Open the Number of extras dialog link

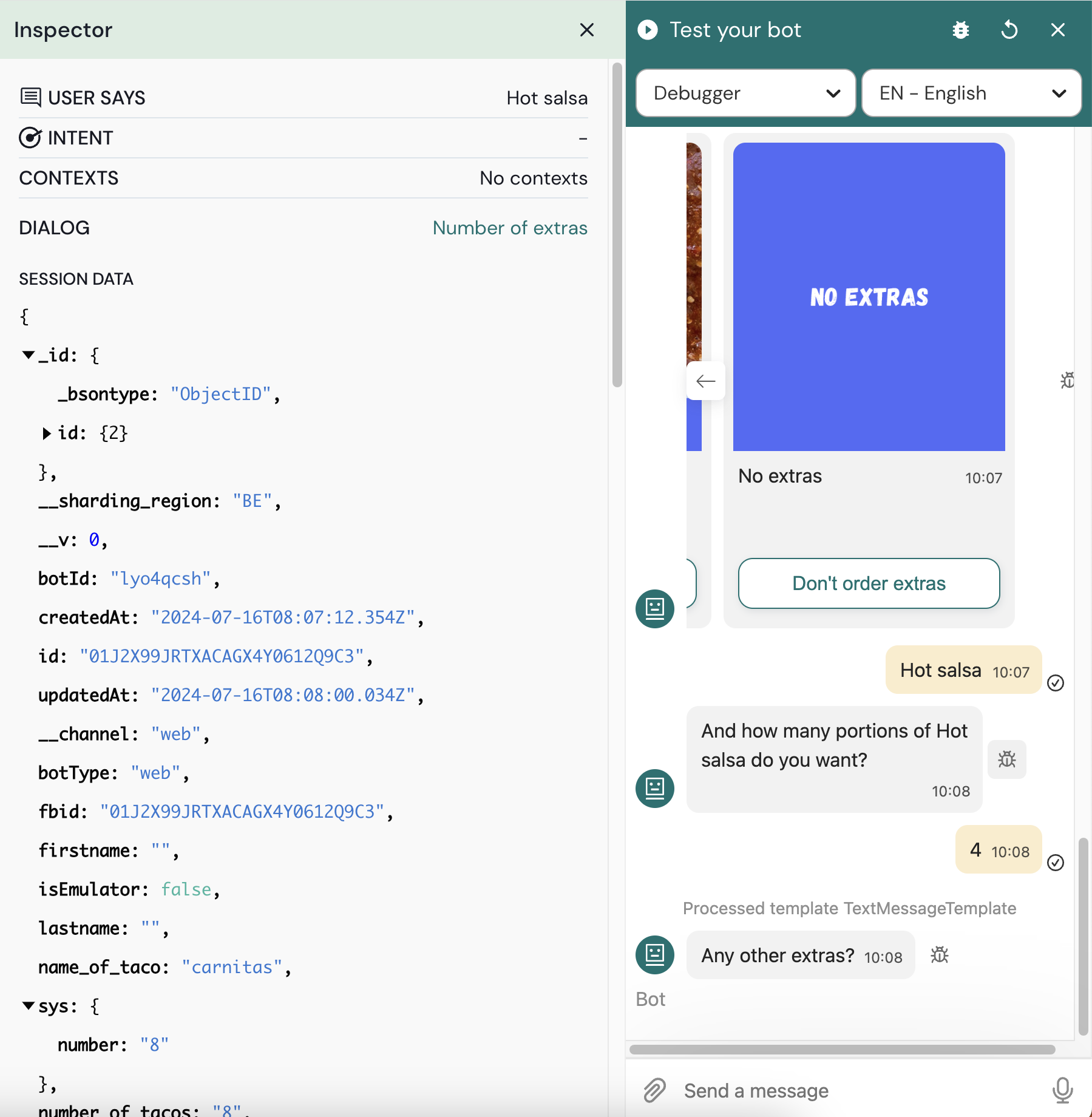pyautogui.click(x=510, y=228)
